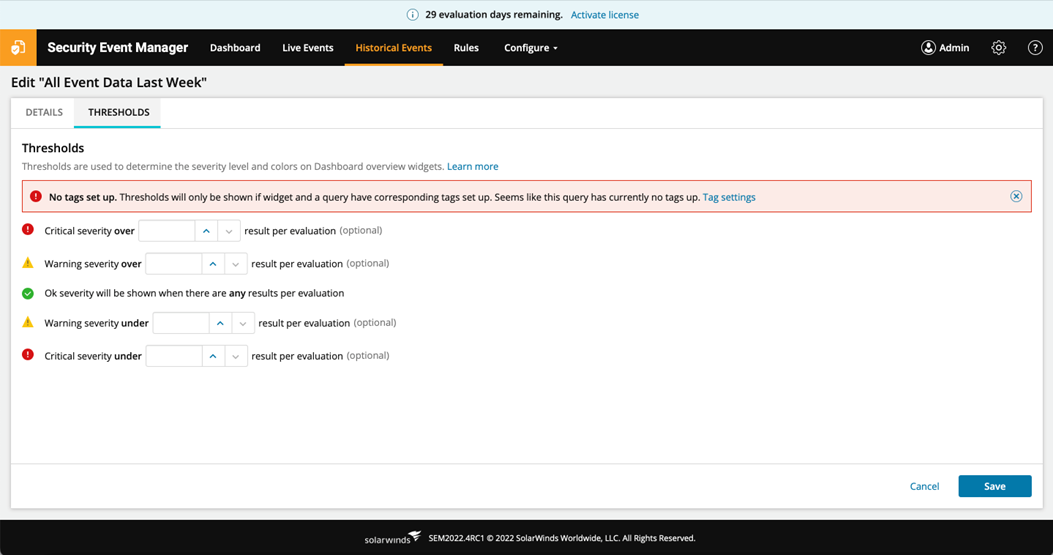
Task: Select the THRESHOLDS tab
Action: pyautogui.click(x=118, y=112)
